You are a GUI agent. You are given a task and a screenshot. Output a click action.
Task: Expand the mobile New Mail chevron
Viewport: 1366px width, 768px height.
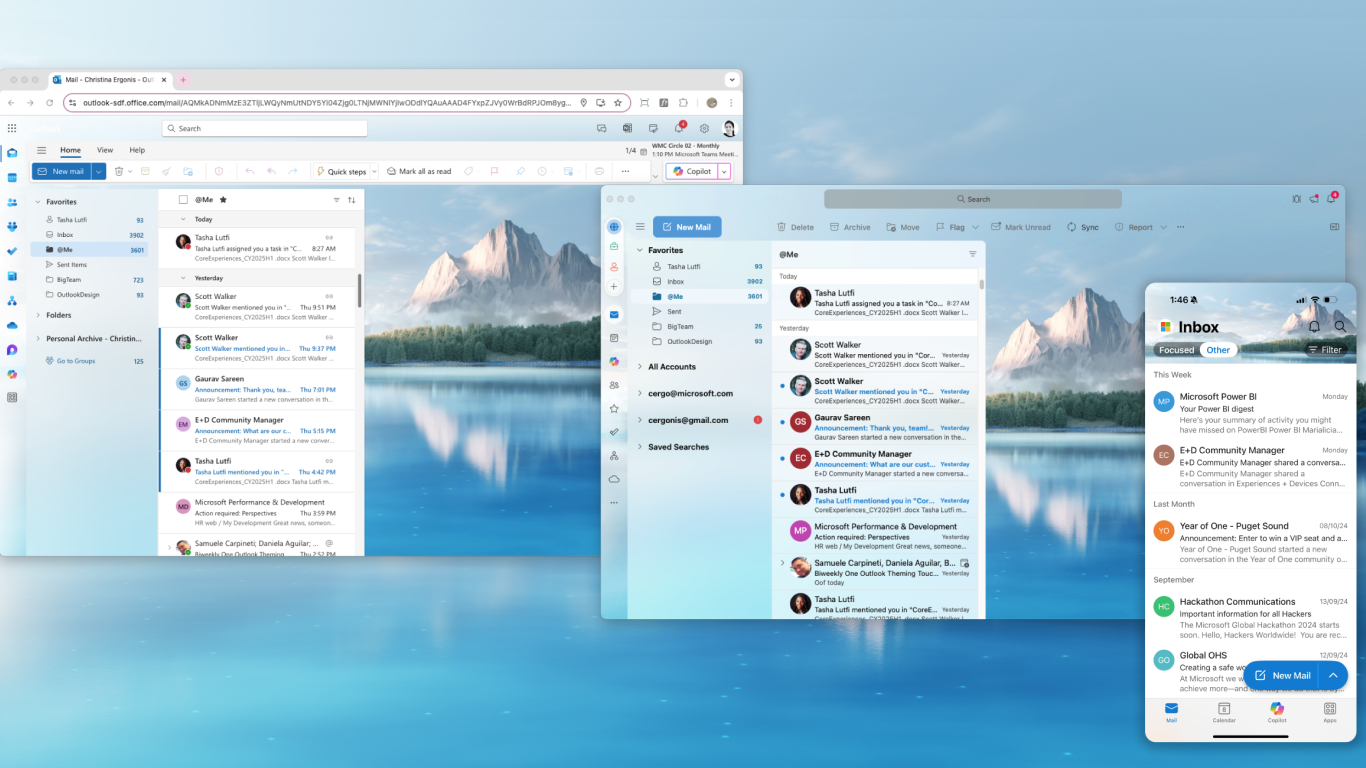1333,675
